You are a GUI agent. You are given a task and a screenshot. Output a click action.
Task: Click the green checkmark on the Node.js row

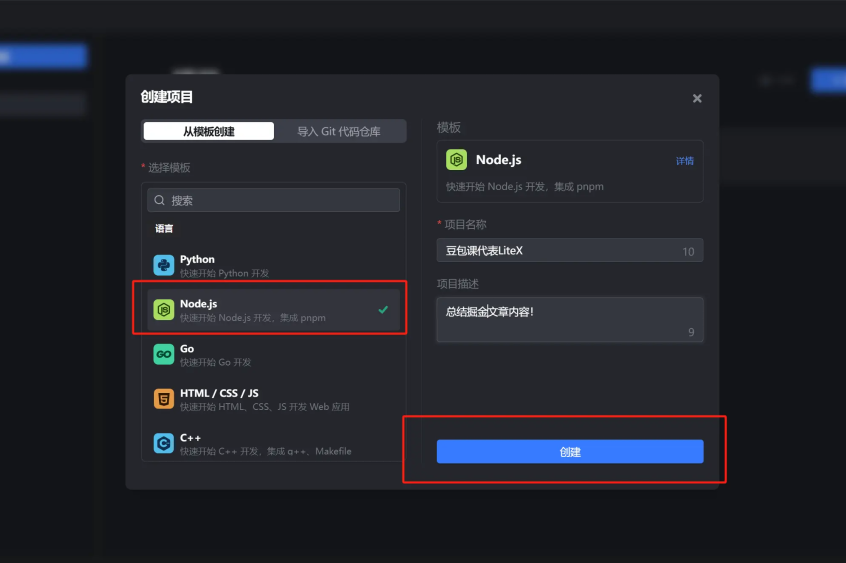click(x=383, y=309)
